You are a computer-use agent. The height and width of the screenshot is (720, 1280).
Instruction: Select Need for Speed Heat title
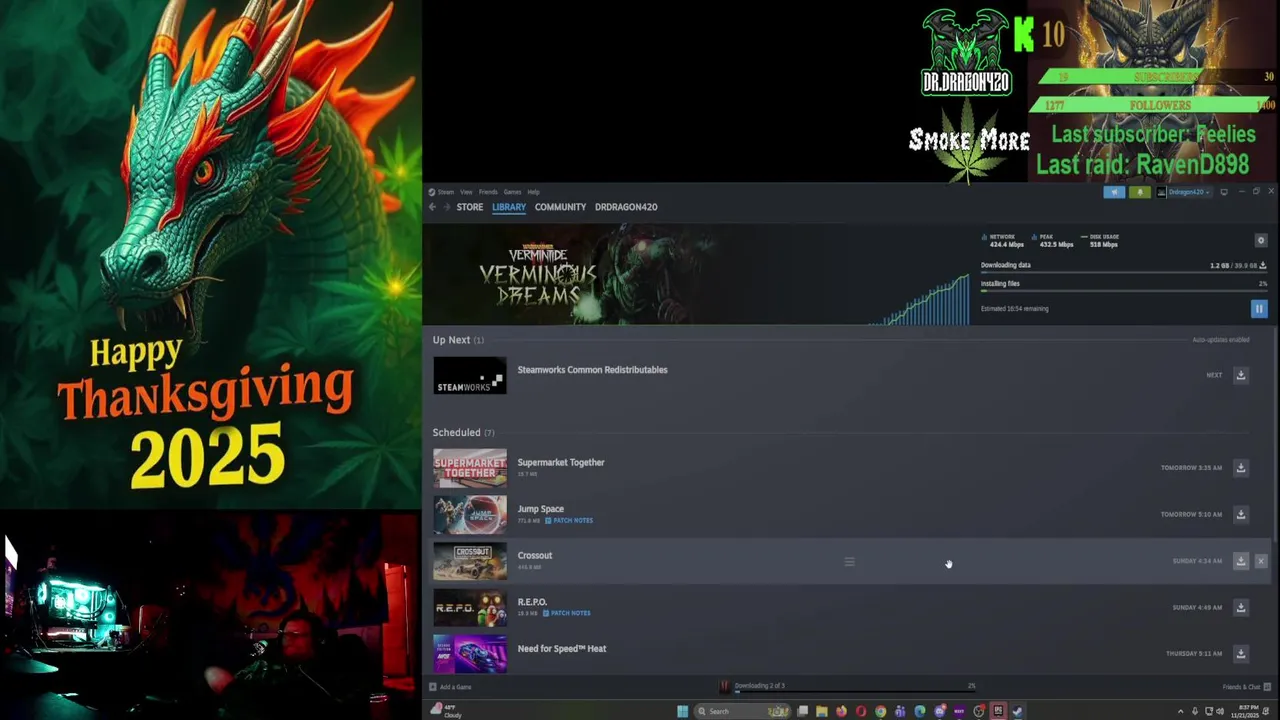click(x=562, y=648)
